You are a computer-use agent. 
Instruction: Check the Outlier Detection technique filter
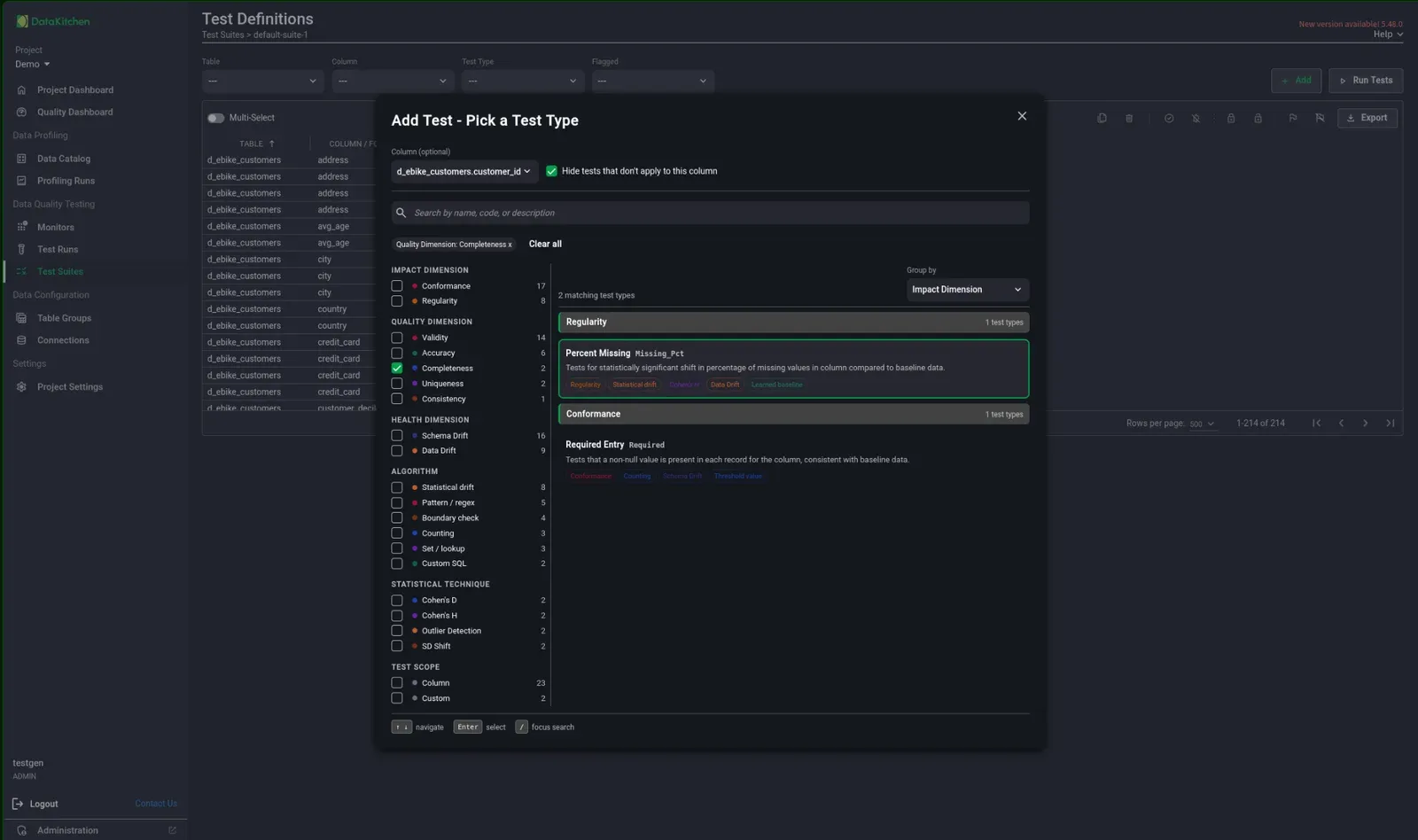pyautogui.click(x=397, y=631)
